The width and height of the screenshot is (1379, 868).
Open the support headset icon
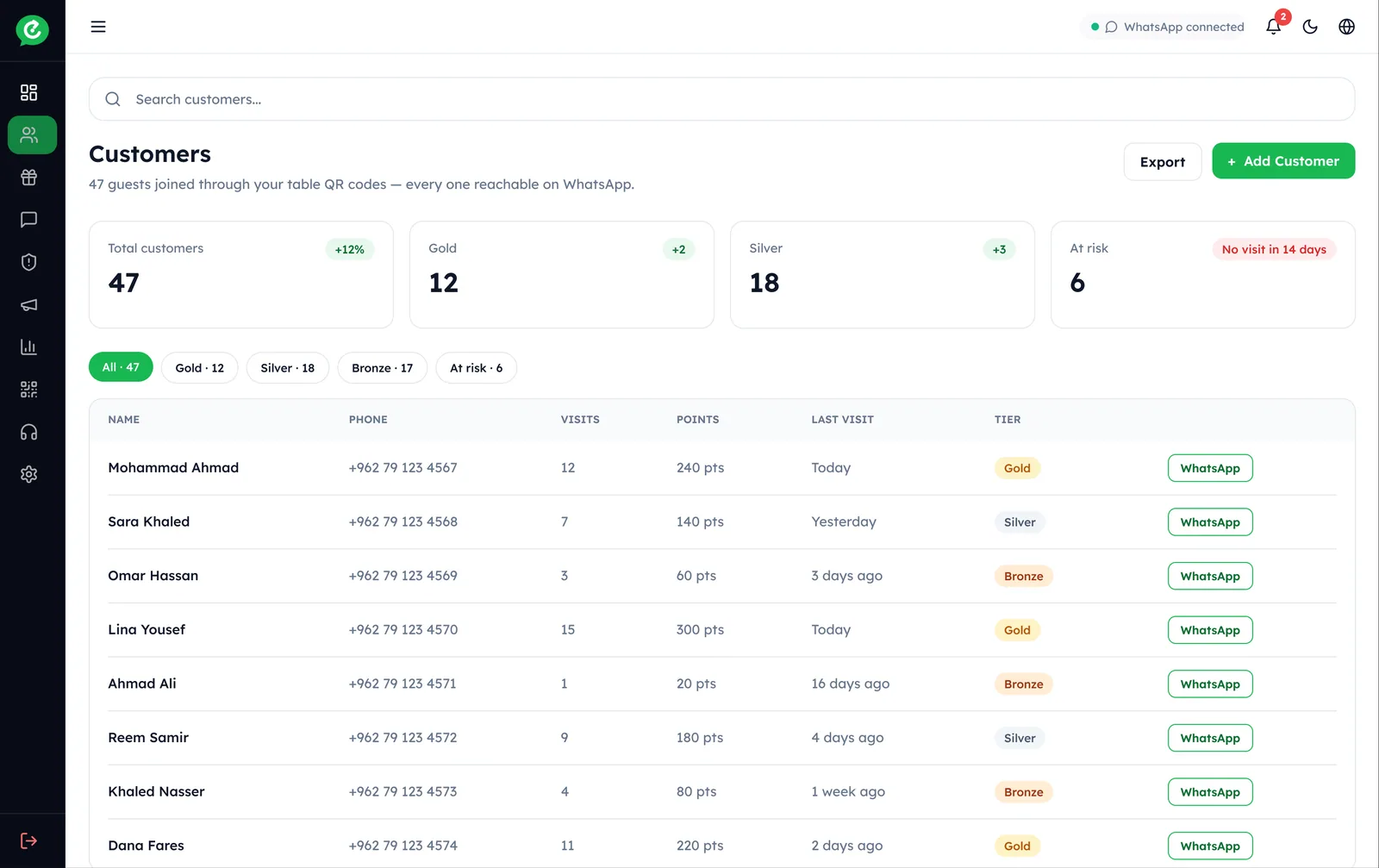pos(28,432)
